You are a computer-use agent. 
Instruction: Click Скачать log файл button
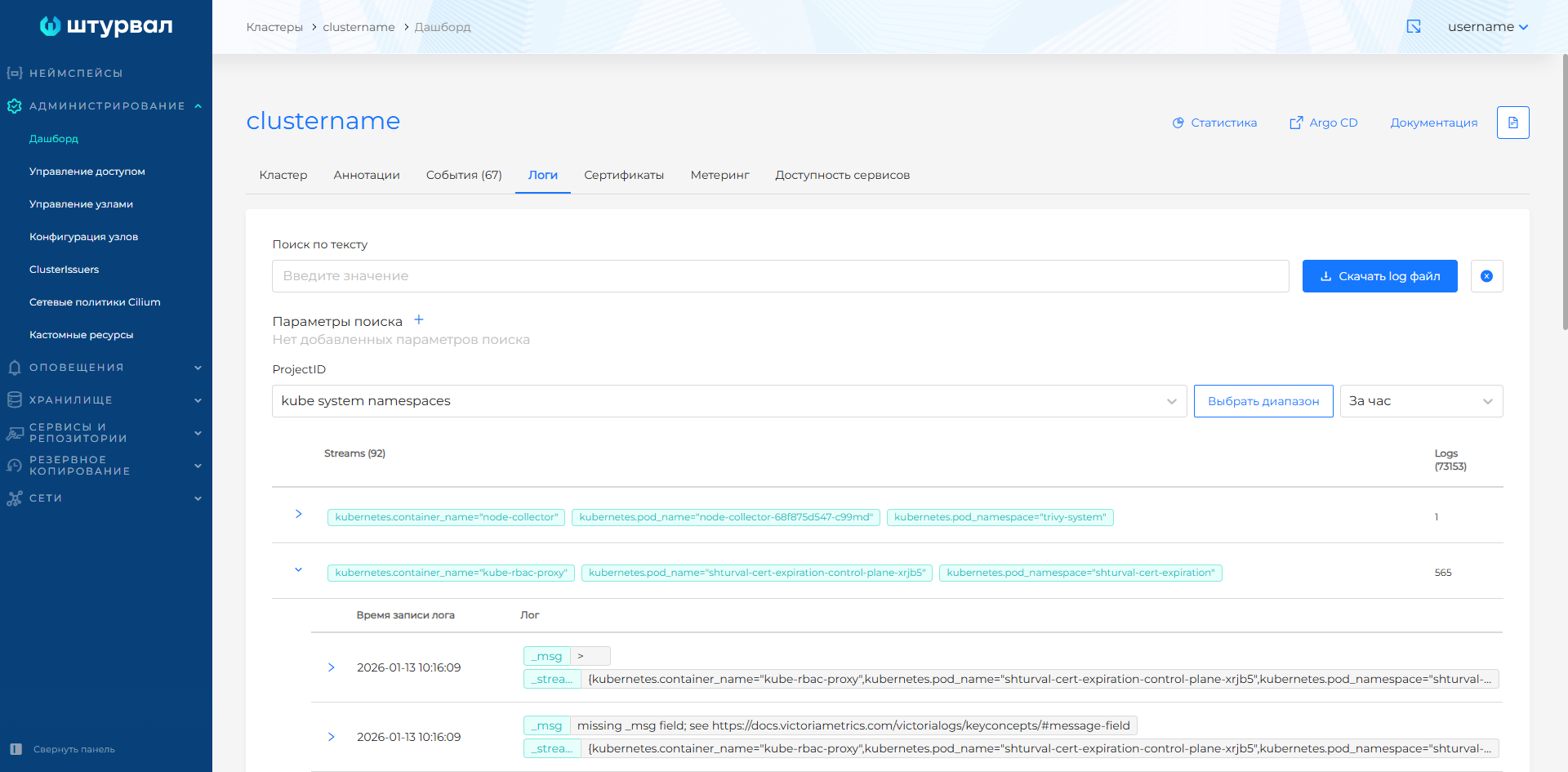[1379, 276]
